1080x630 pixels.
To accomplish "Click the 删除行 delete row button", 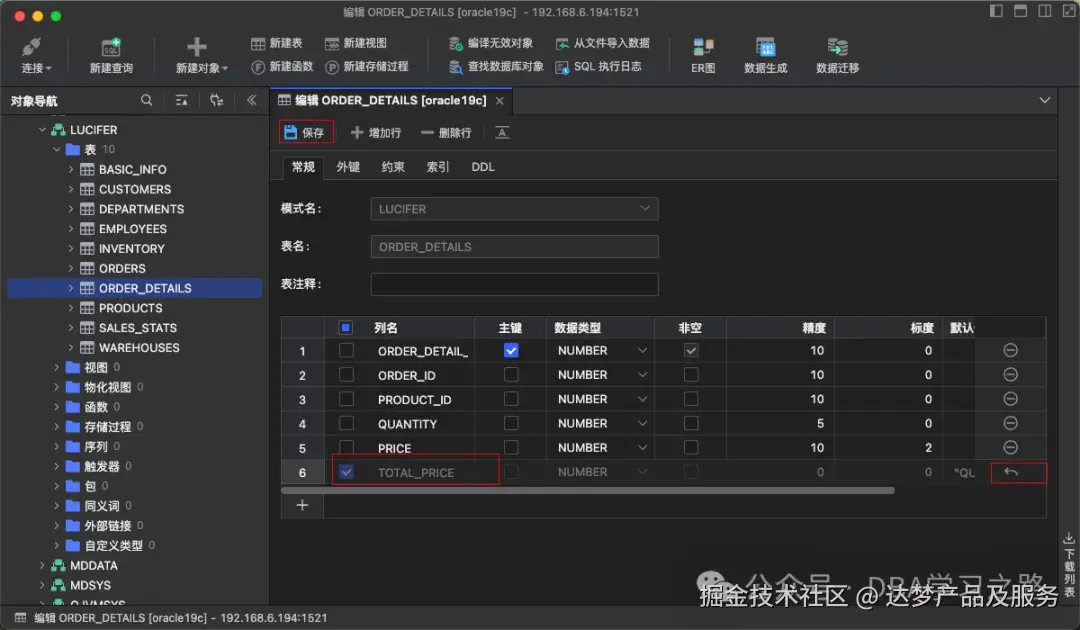I will pyautogui.click(x=446, y=133).
